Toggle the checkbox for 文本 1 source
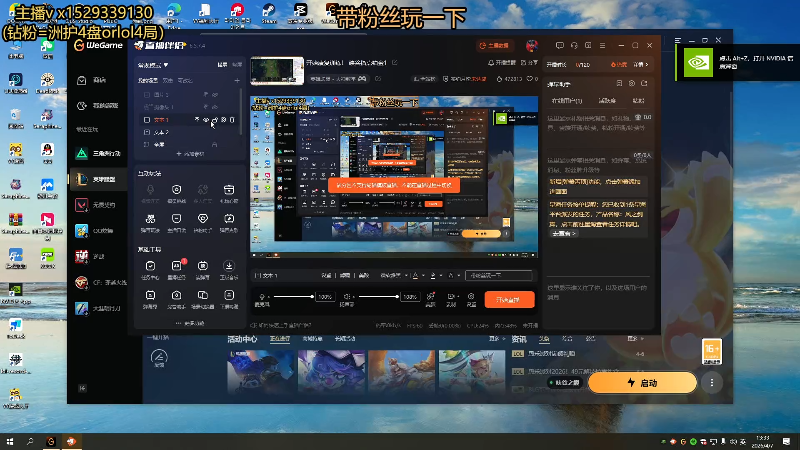This screenshot has height=450, width=800. click(147, 120)
